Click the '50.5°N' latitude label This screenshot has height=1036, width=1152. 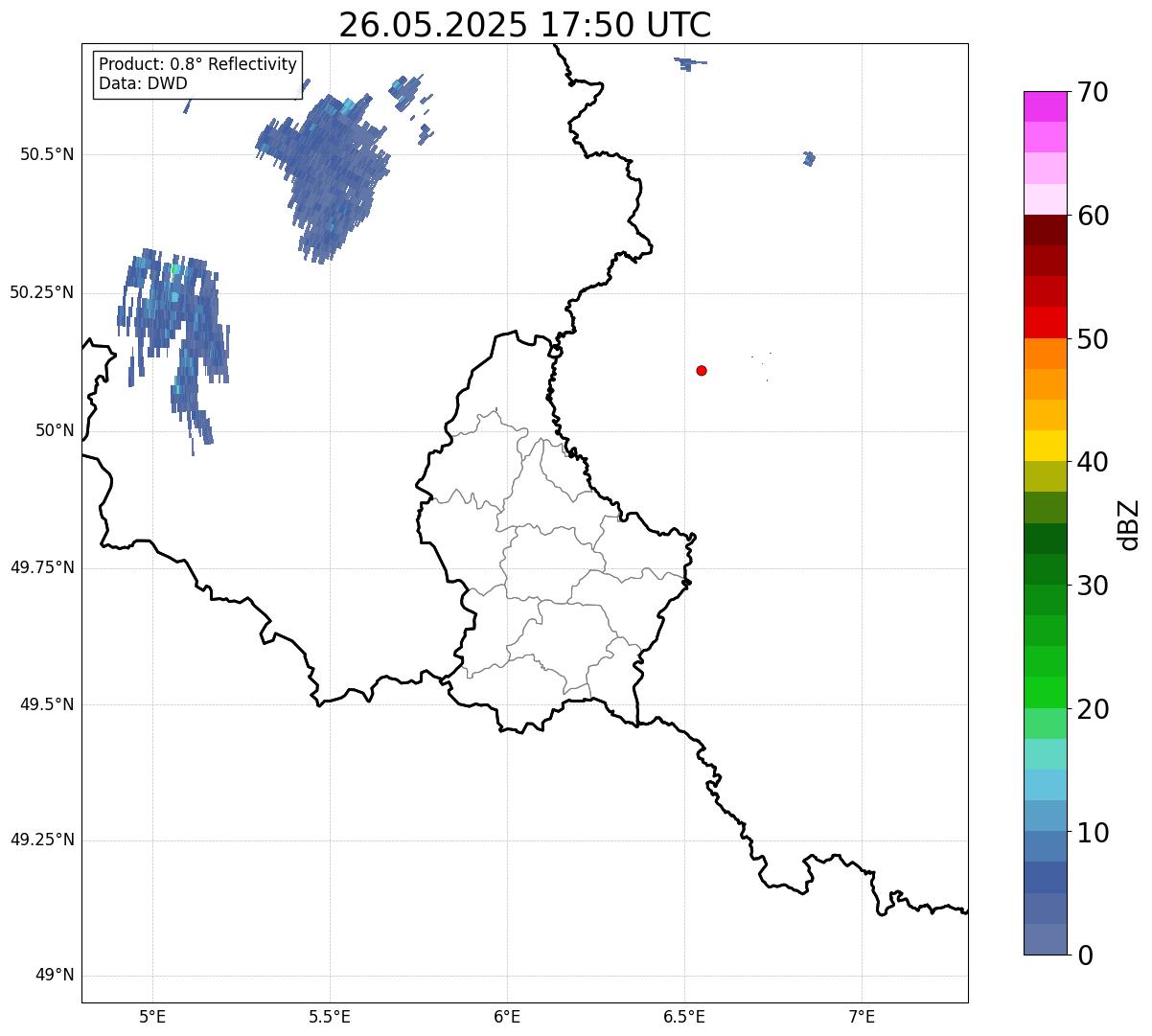pyautogui.click(x=48, y=154)
